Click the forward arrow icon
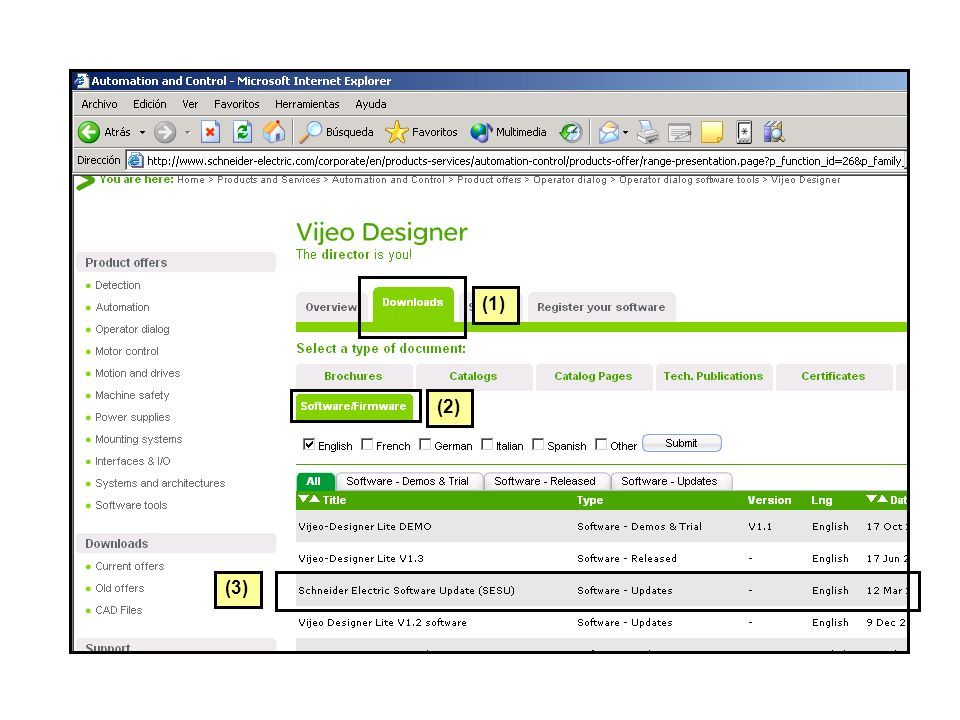The width and height of the screenshot is (960, 720). point(165,132)
